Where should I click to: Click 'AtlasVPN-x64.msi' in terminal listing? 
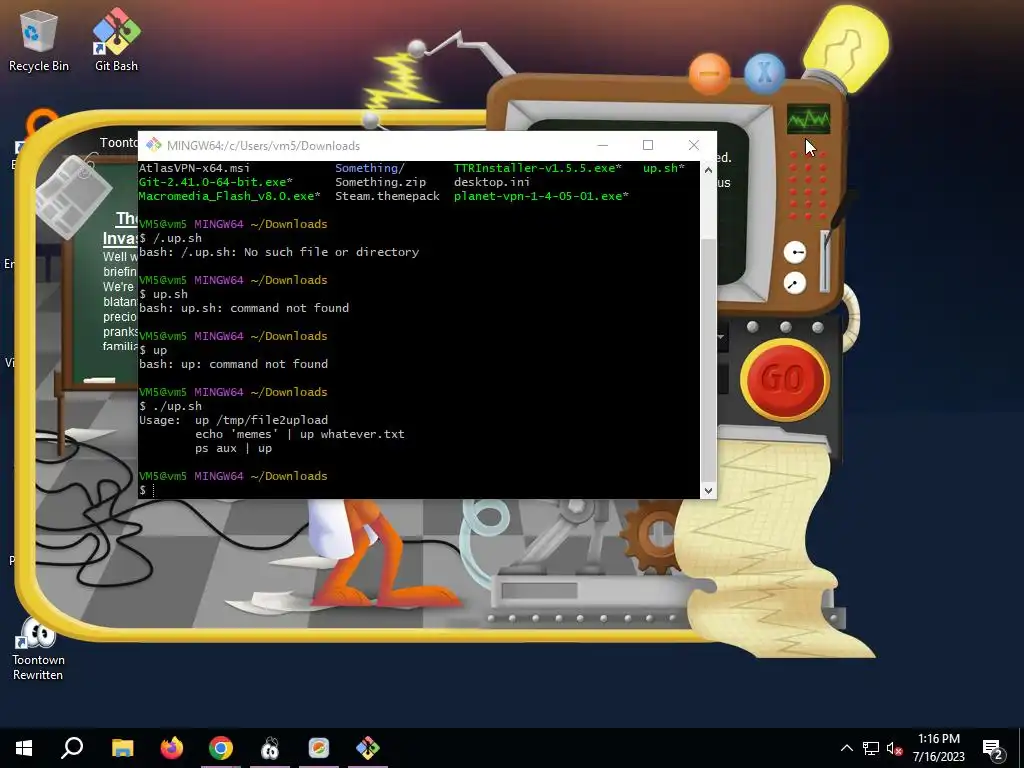pyautogui.click(x=195, y=168)
